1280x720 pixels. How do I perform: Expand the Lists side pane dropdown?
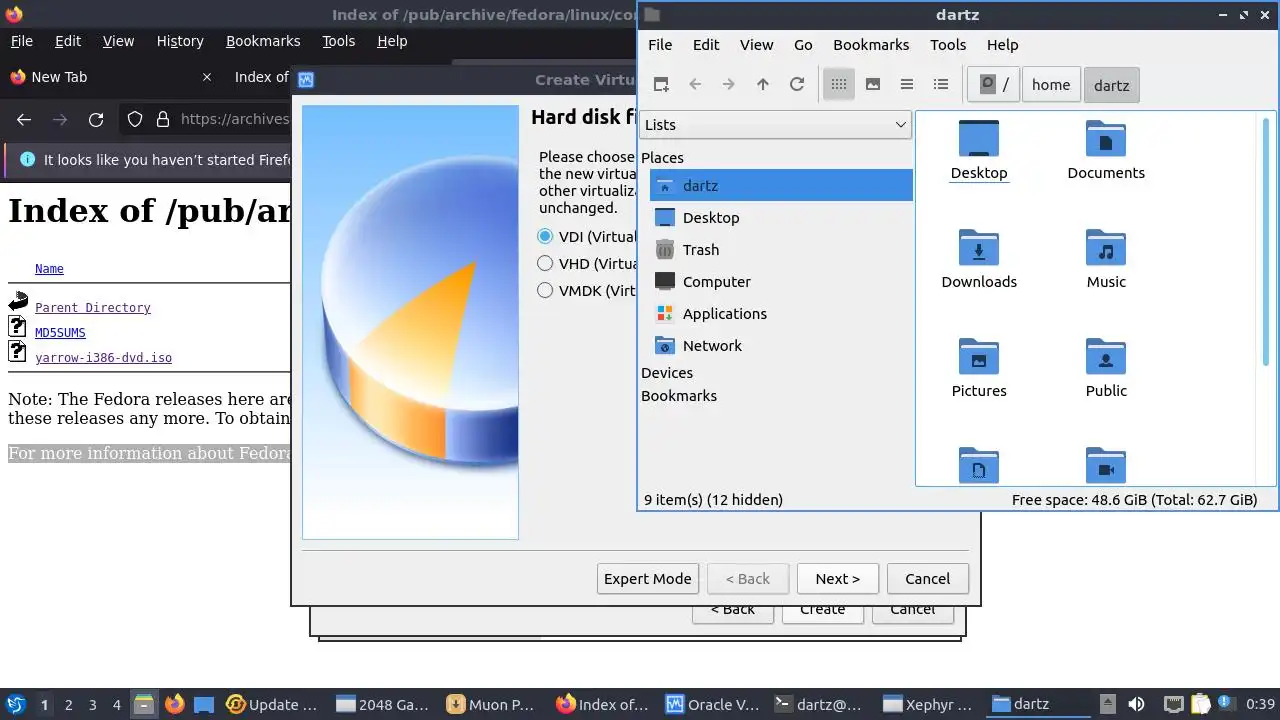(x=775, y=125)
